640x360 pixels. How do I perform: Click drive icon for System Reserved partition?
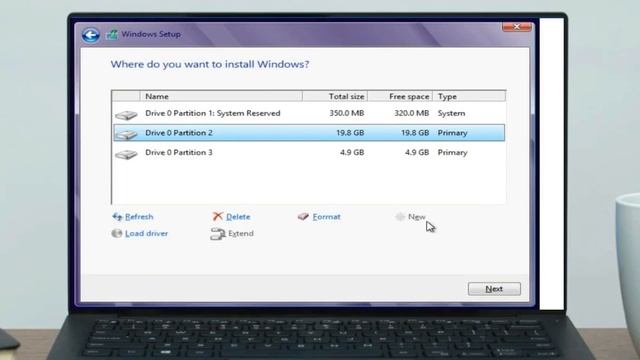point(126,115)
